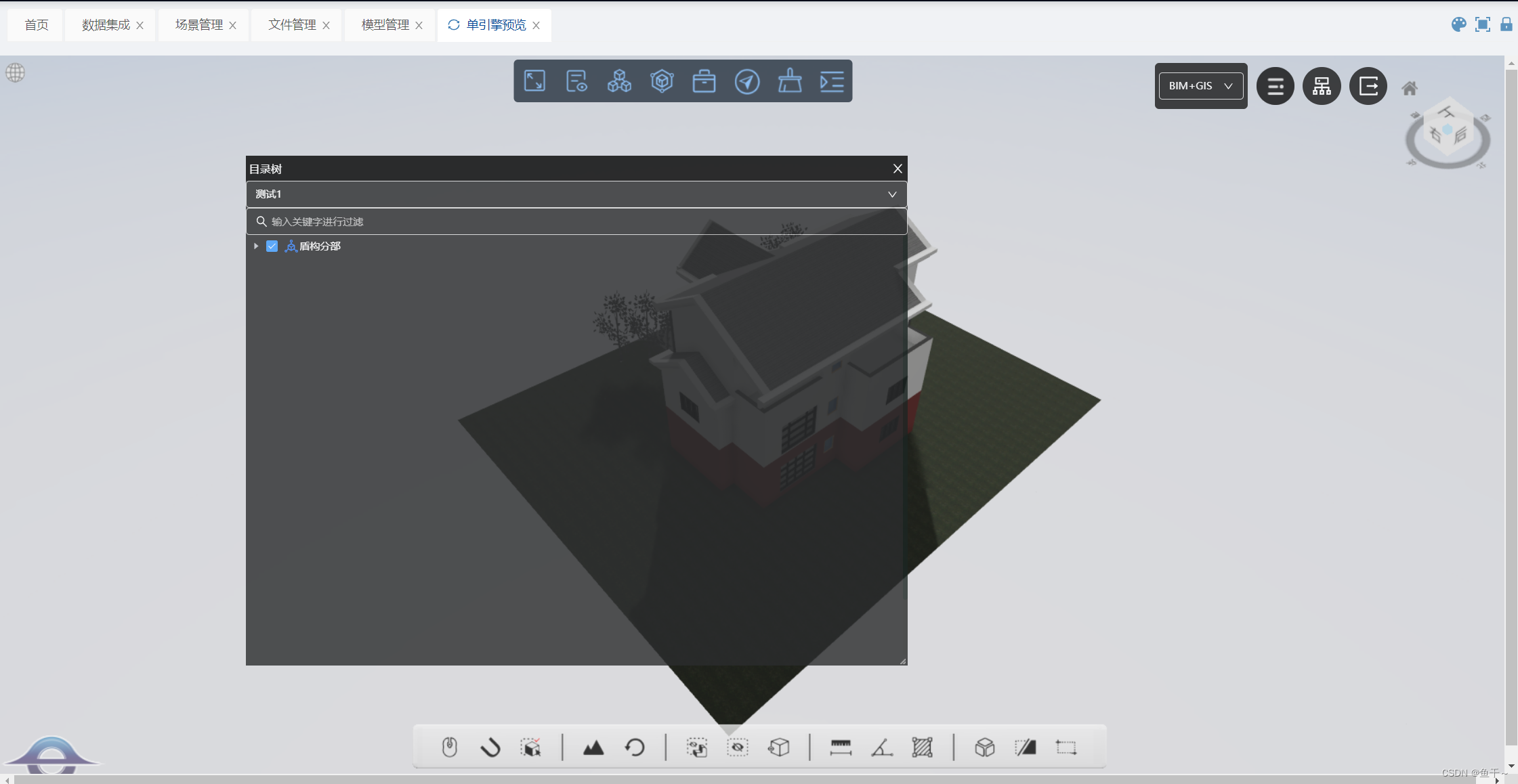This screenshot has width=1518, height=784.
Task: Open the BIM+GIS mode dropdown
Action: click(1200, 86)
